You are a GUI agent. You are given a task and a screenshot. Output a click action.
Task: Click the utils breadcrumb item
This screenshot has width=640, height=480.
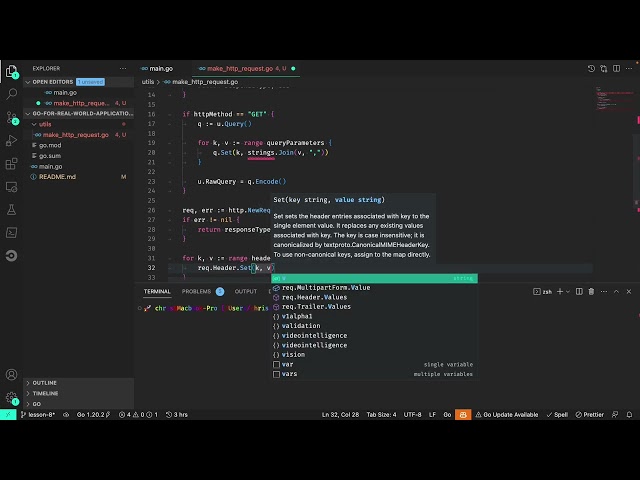coord(148,82)
